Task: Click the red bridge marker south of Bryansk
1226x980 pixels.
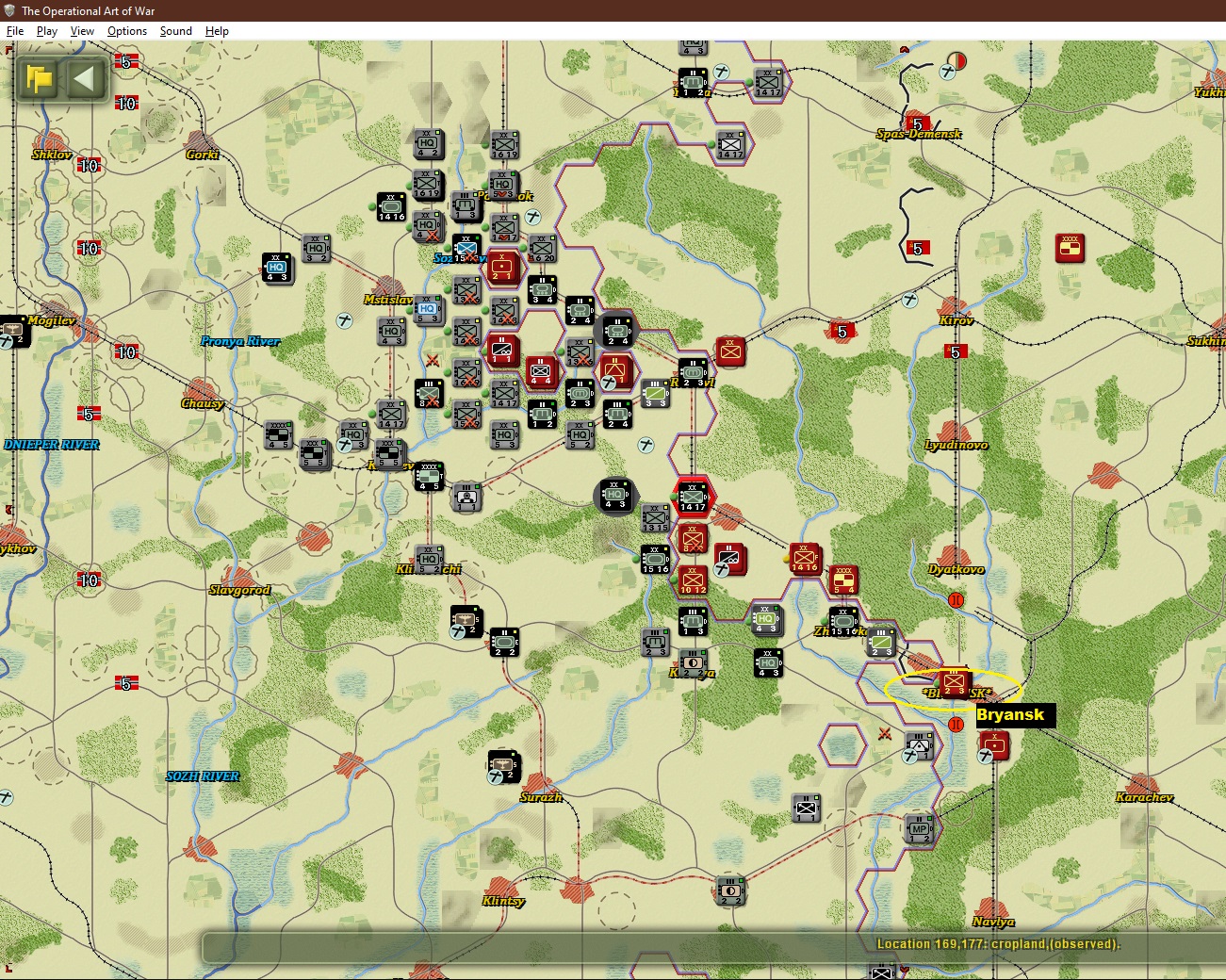Action: click(956, 725)
